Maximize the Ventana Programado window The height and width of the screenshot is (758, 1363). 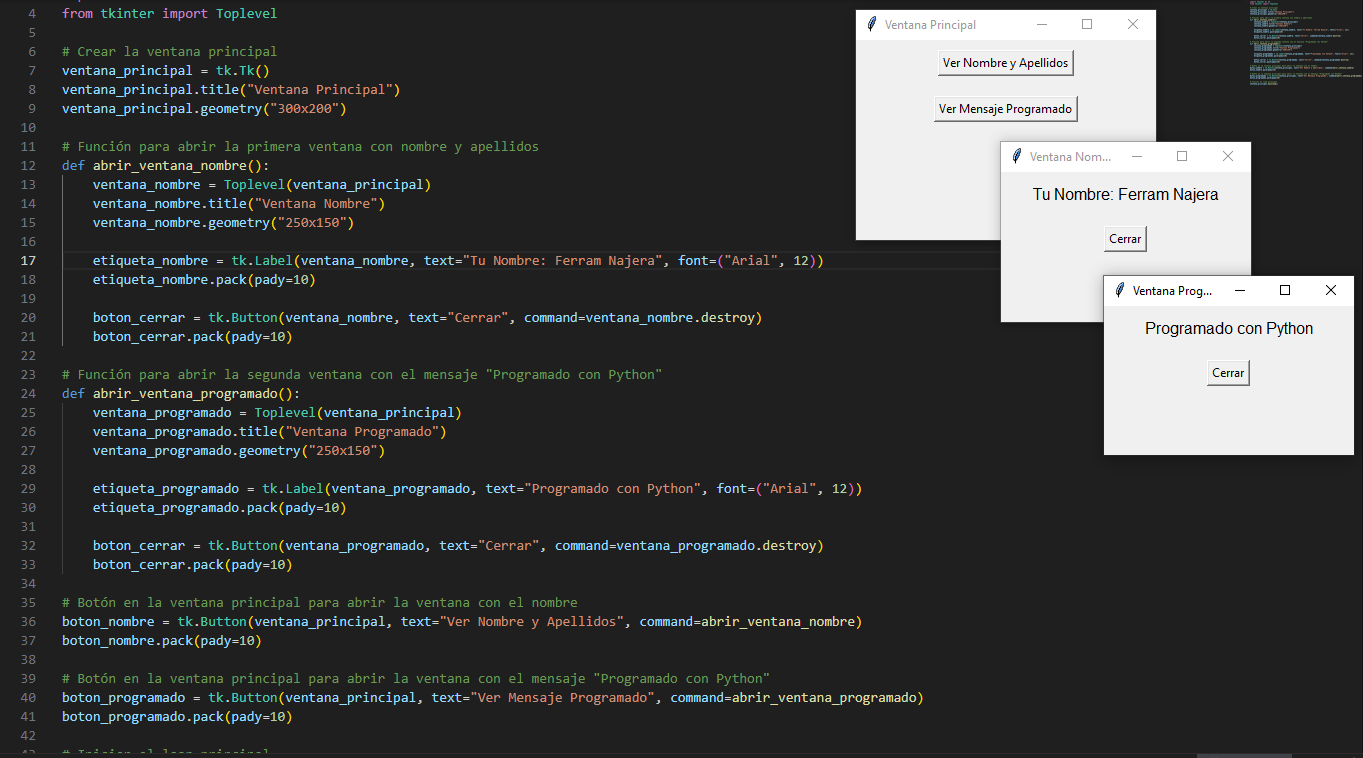click(1285, 291)
